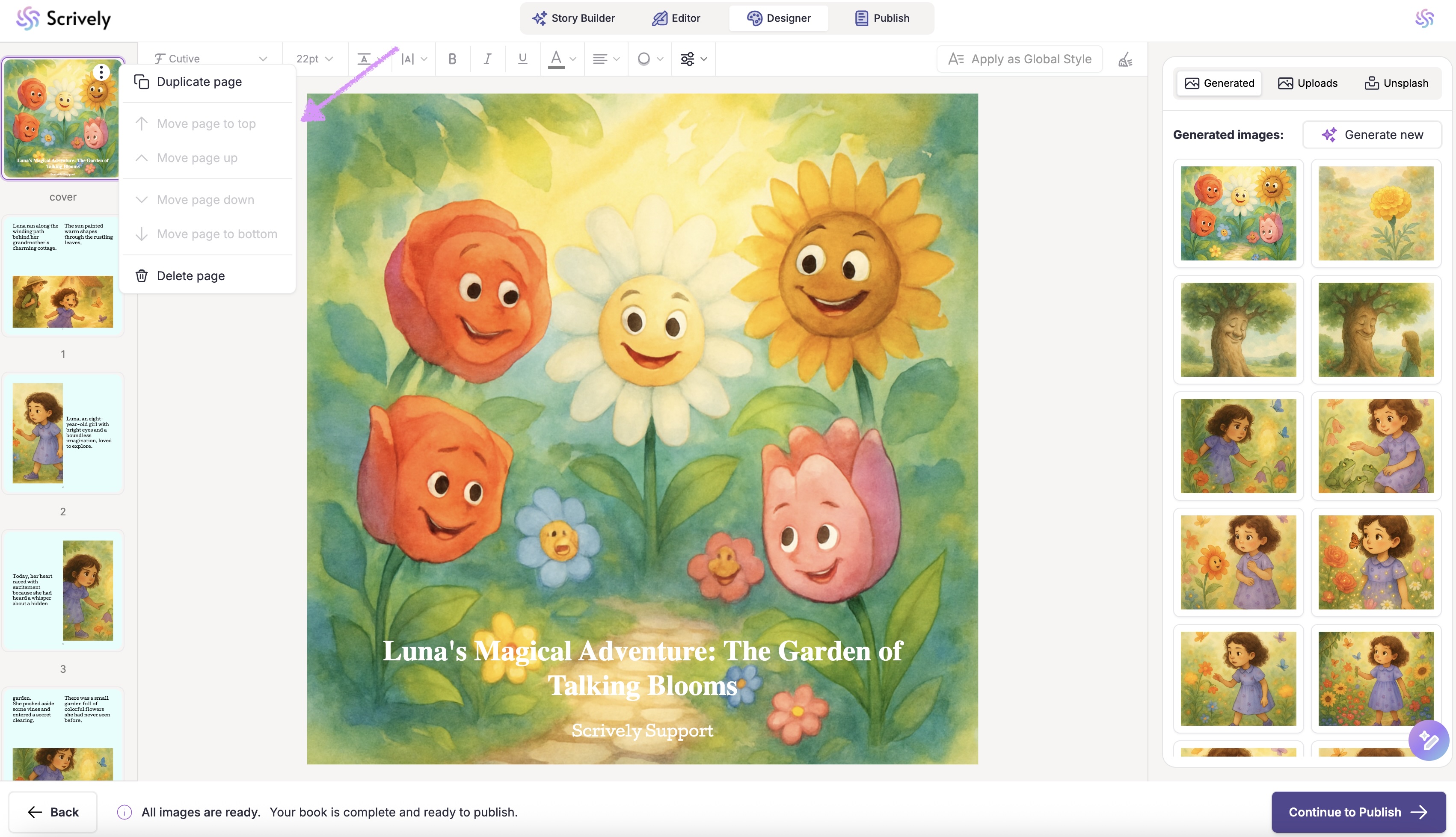The height and width of the screenshot is (837, 1456).
Task: Click the three-dot menu on cover thumbnail
Action: tap(101, 72)
